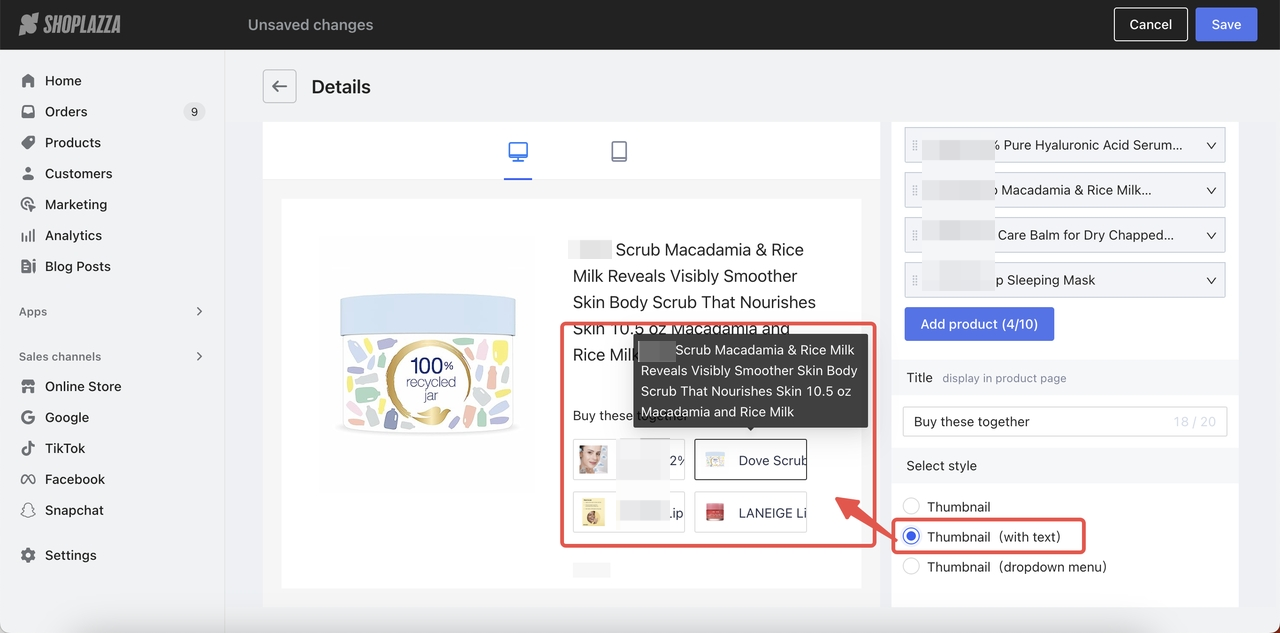Click the Details page heading
The image size is (1280, 633).
tap(341, 87)
